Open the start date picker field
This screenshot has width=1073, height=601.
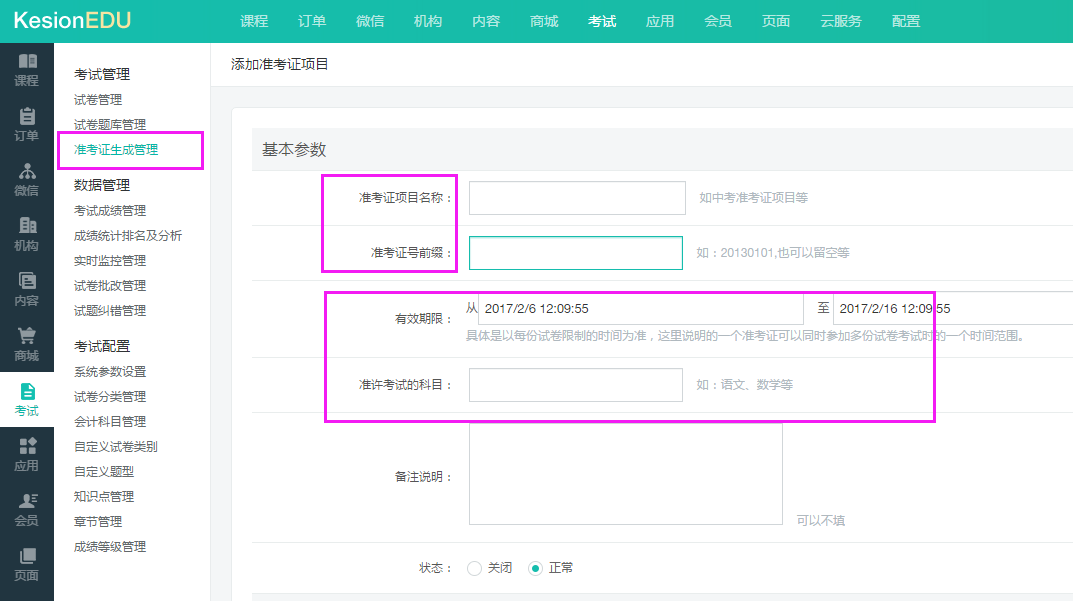coord(640,309)
